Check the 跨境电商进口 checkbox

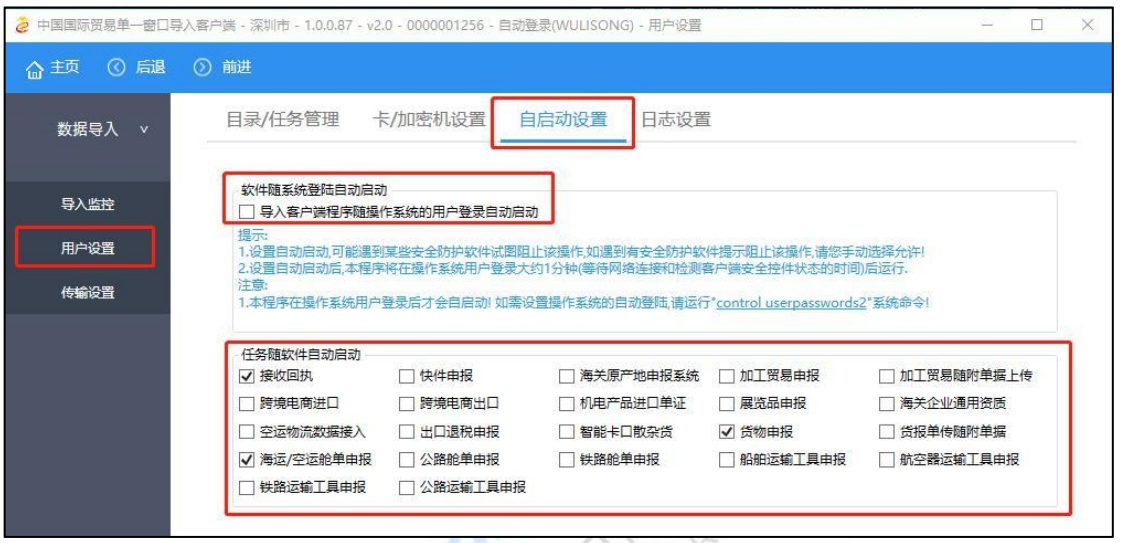coord(247,404)
